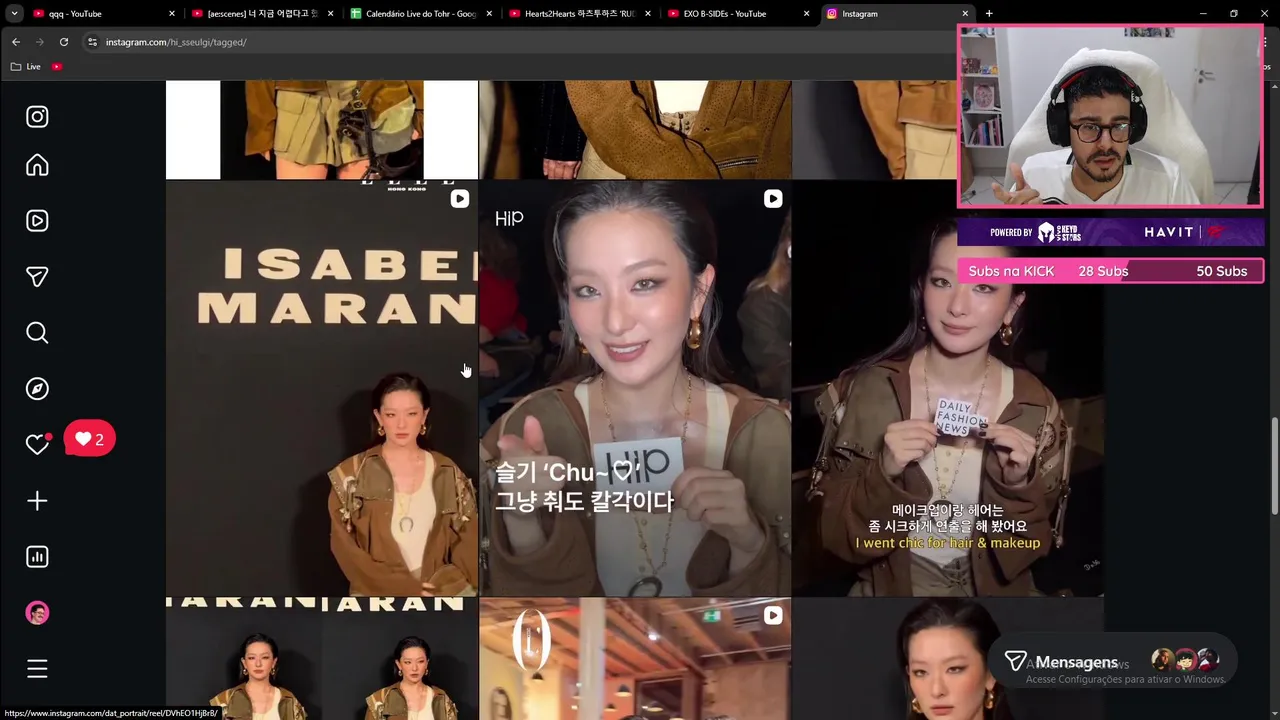The image size is (1280, 720).
Task: Open the restaurant interior reel thumbnail
Action: pos(635,659)
